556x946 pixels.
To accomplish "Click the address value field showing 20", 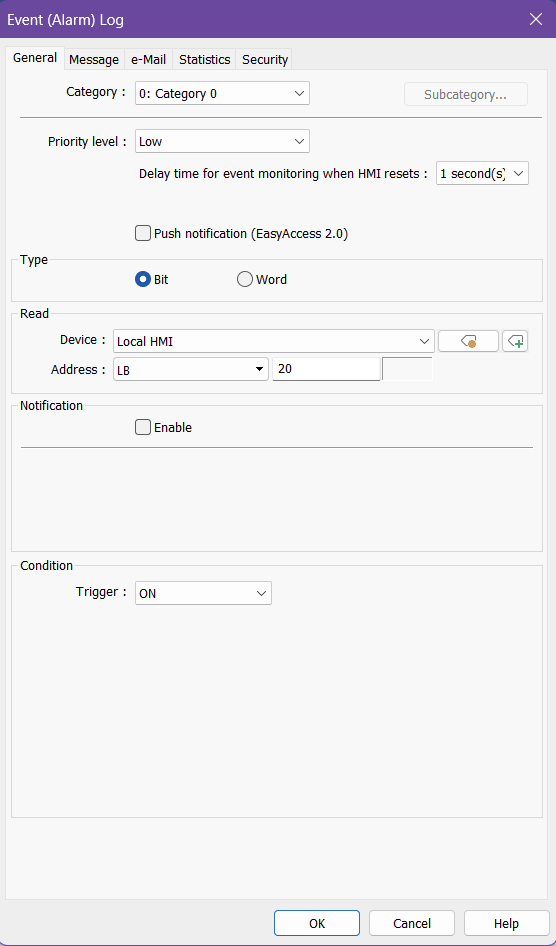I will [x=326, y=369].
